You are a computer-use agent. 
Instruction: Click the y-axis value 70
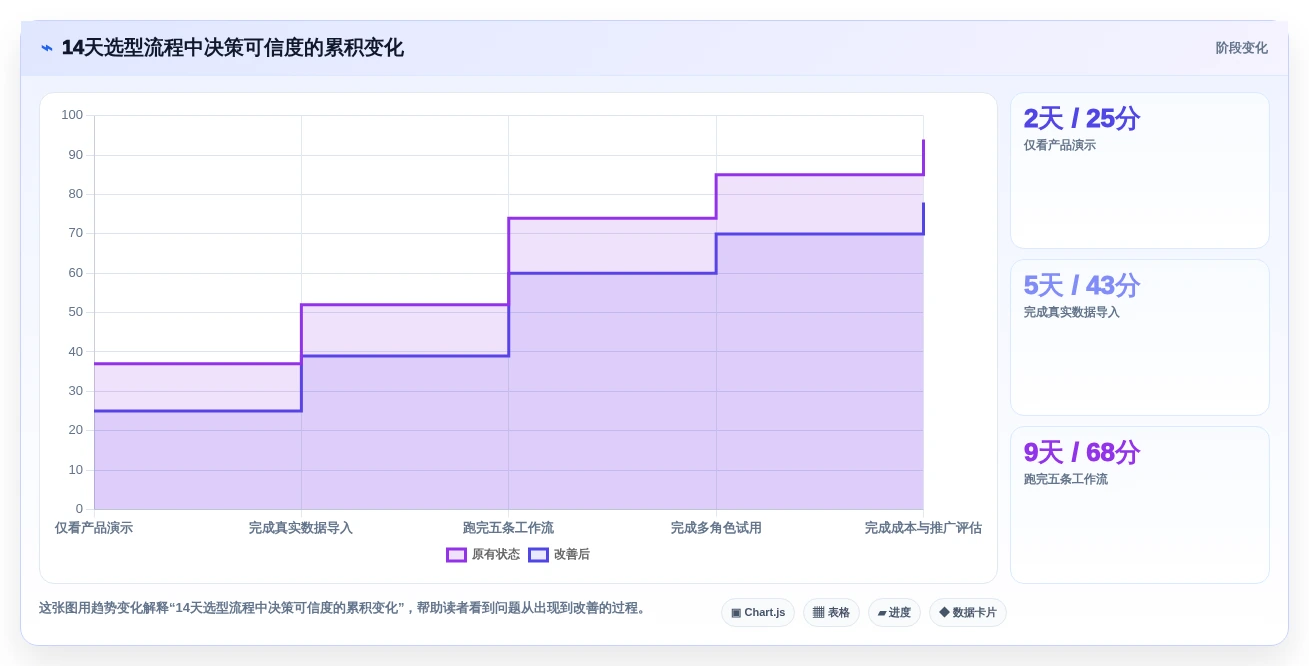76,233
